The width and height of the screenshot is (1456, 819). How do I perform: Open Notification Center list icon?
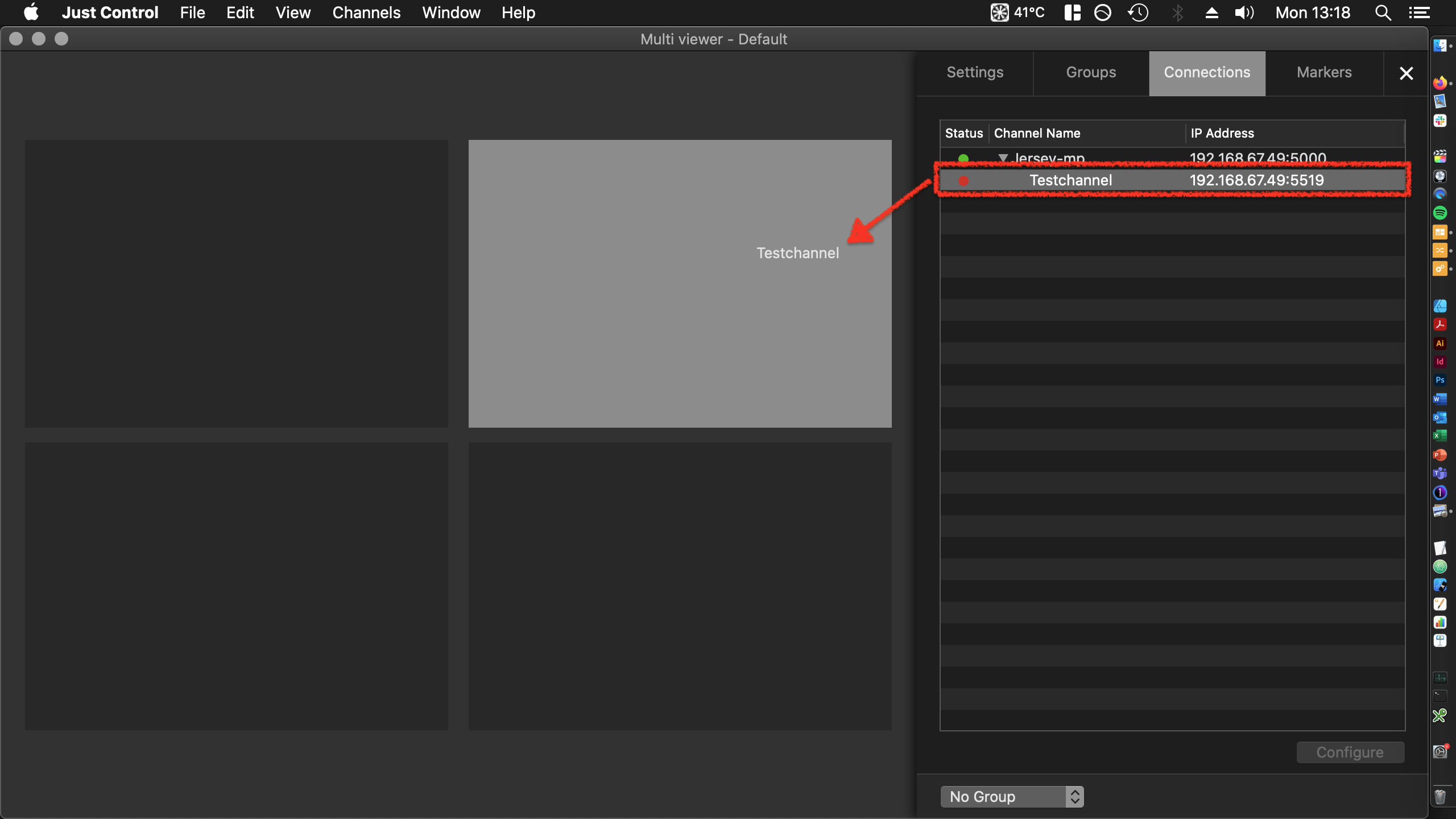pyautogui.click(x=1419, y=13)
